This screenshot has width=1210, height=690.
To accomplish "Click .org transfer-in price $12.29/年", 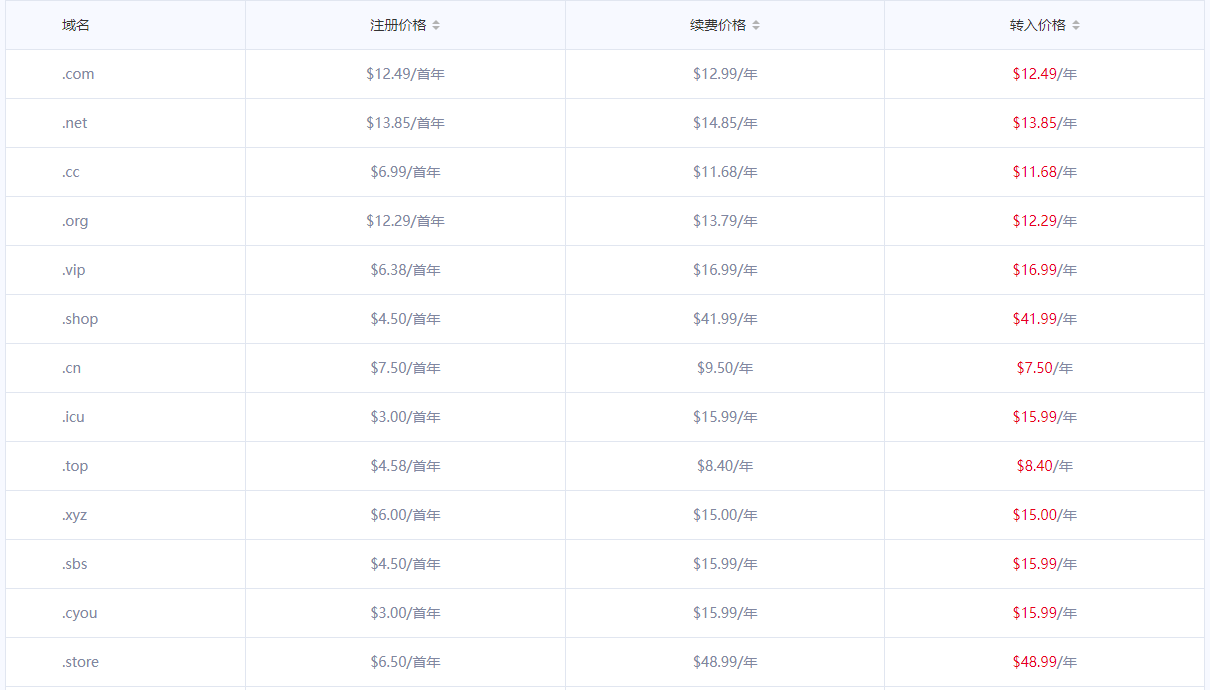I will point(1045,221).
